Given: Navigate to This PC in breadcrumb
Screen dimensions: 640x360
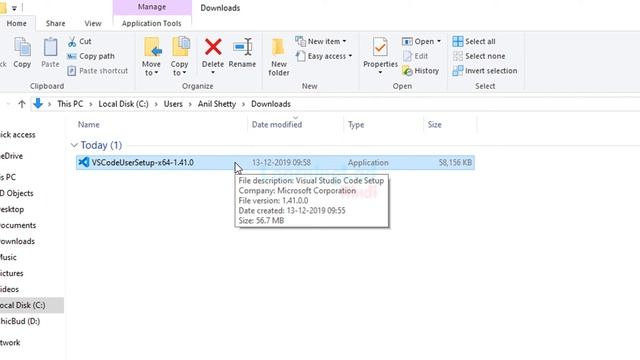Looking at the screenshot, I should [x=70, y=104].
